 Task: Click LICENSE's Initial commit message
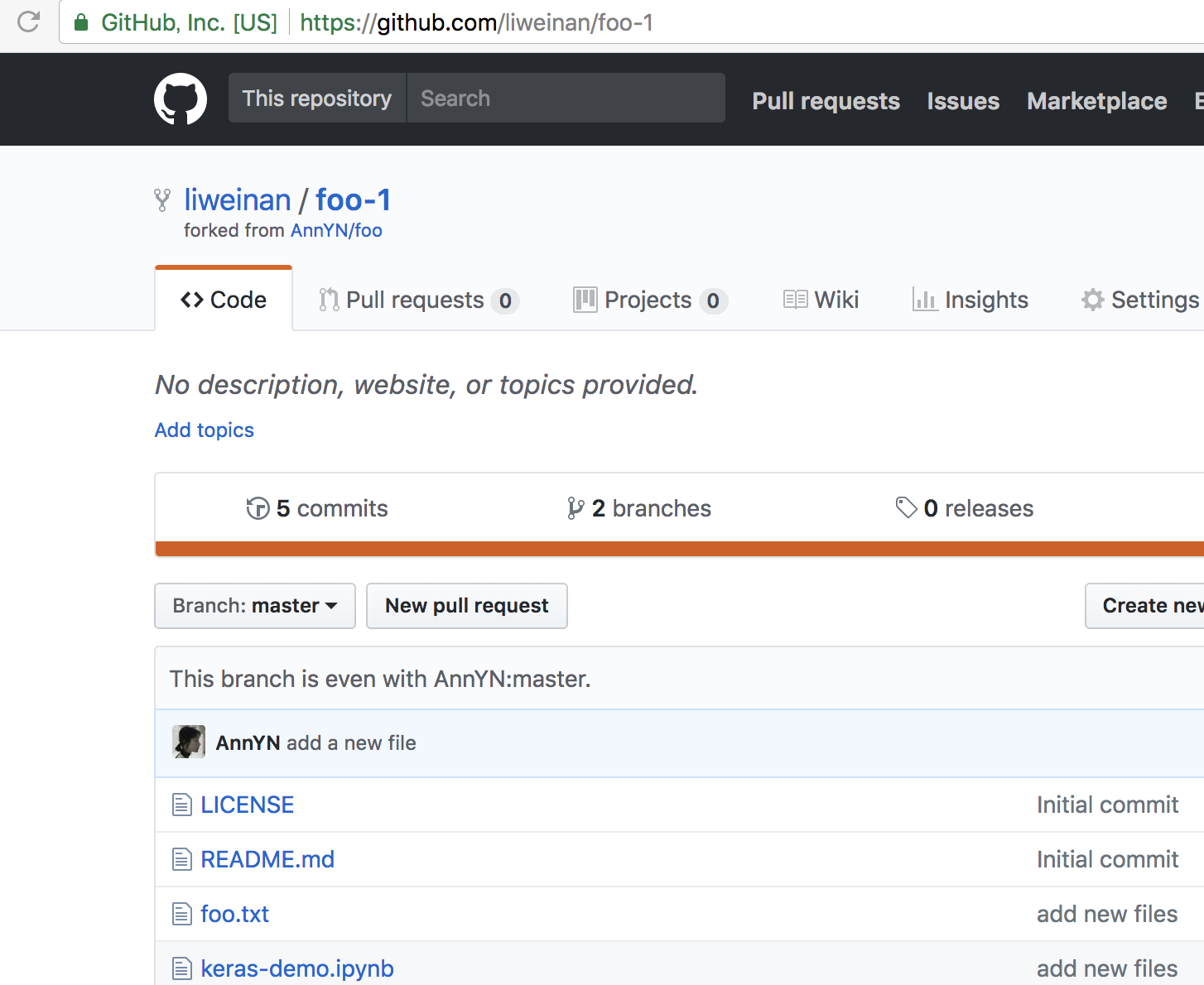coord(1107,805)
